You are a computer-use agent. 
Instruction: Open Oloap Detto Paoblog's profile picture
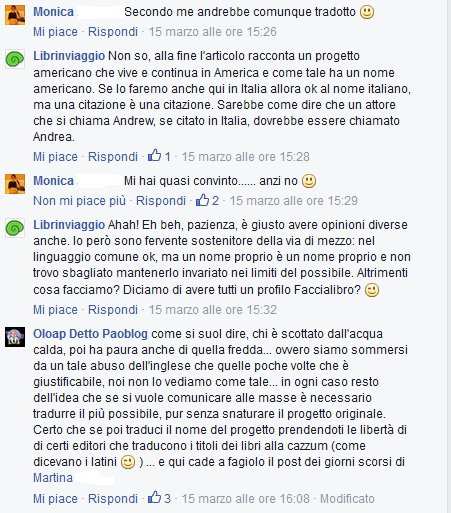coord(15,337)
